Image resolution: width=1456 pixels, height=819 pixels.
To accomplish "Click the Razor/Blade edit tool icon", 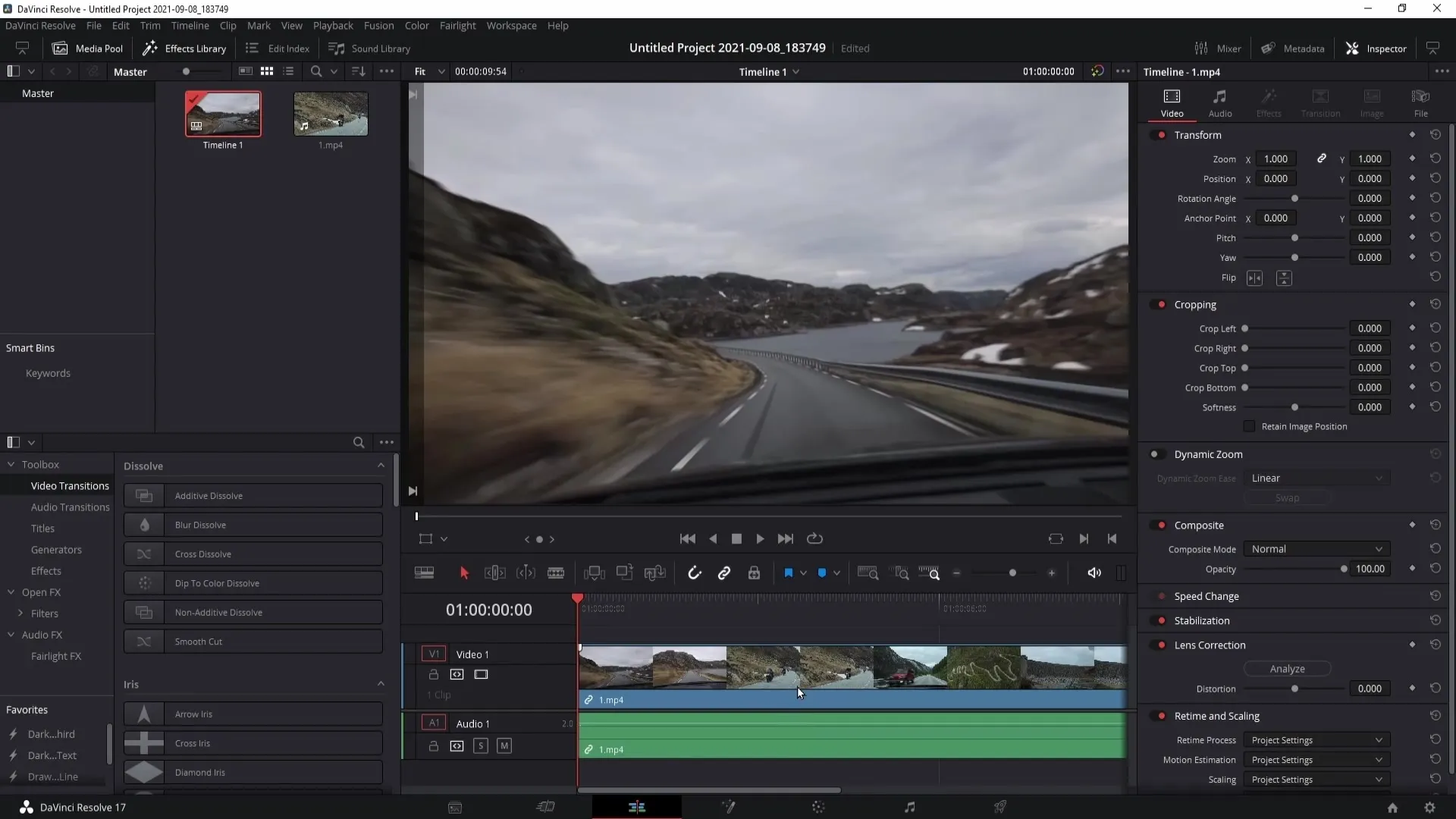I will [556, 573].
